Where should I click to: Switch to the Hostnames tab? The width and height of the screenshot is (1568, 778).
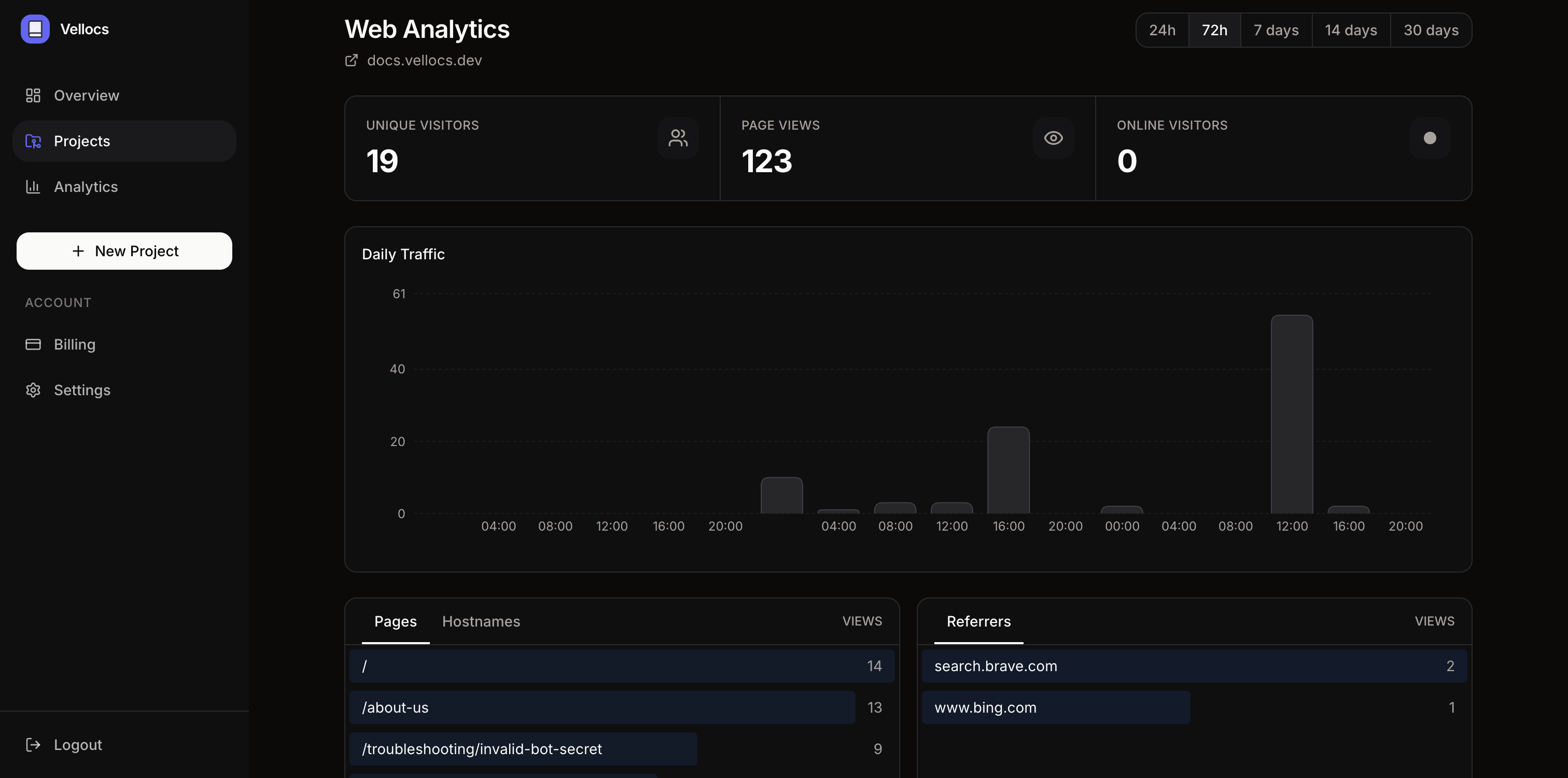coord(481,621)
